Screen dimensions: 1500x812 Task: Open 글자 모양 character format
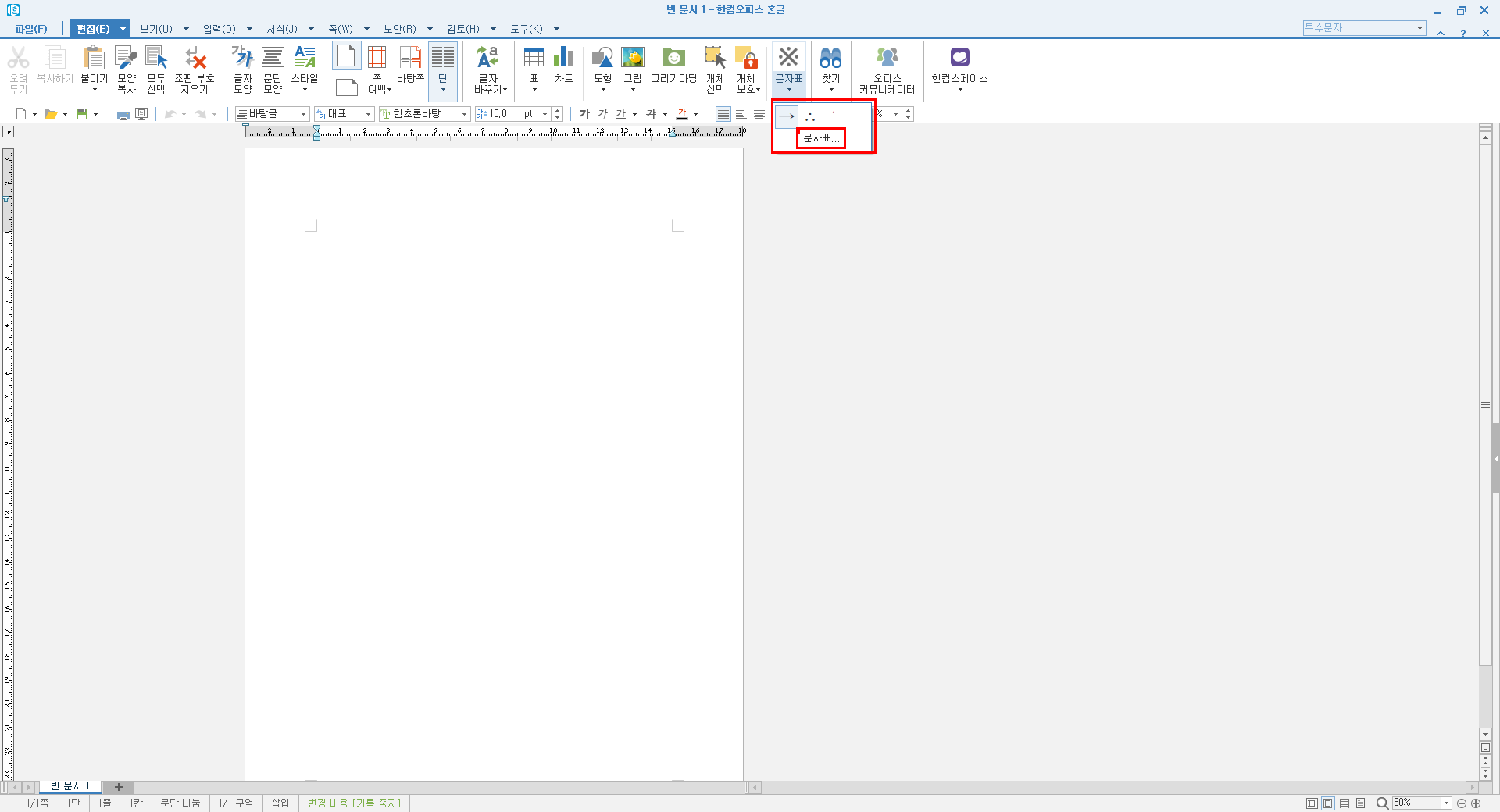click(x=243, y=69)
